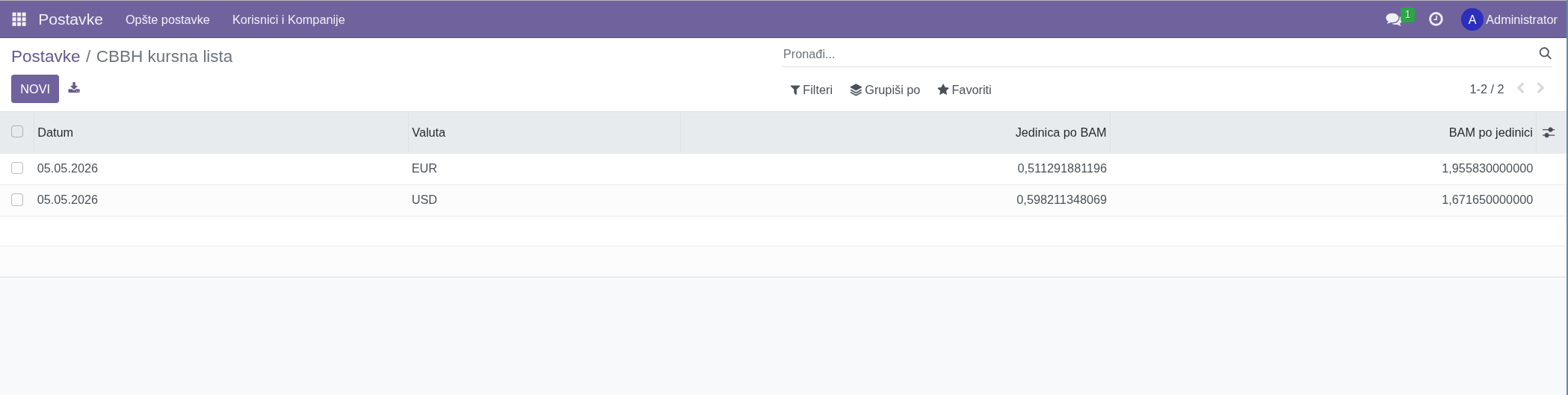
Task: Sort by the Datum column header
Action: [x=220, y=132]
